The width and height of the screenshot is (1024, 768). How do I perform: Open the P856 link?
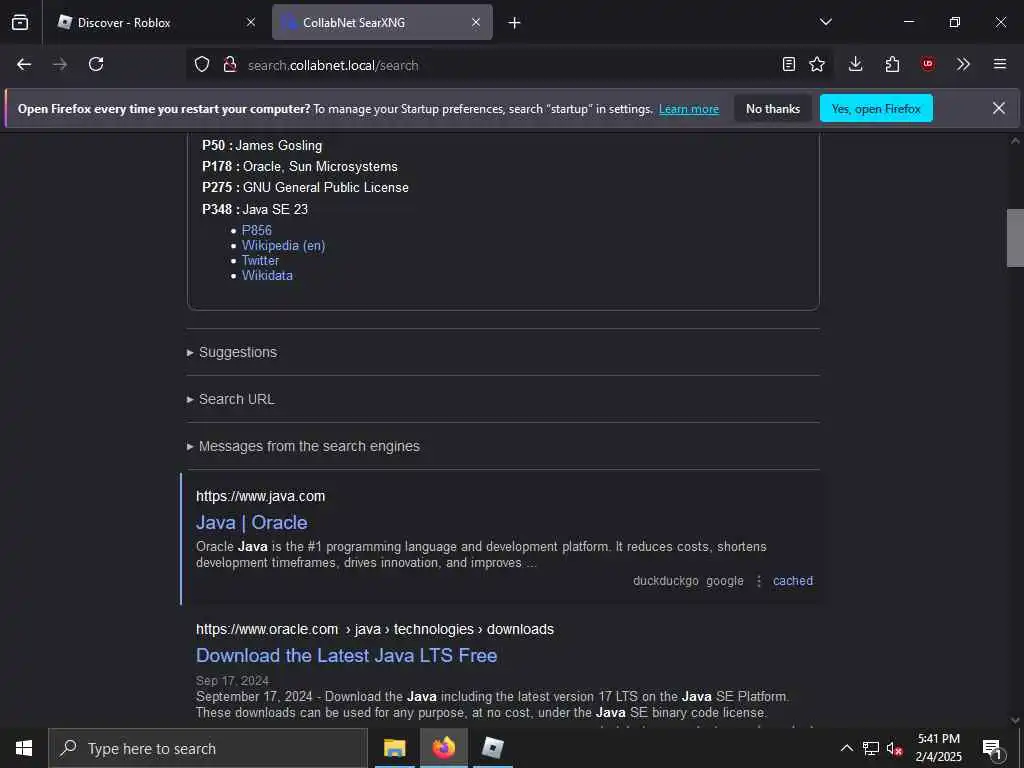point(257,230)
